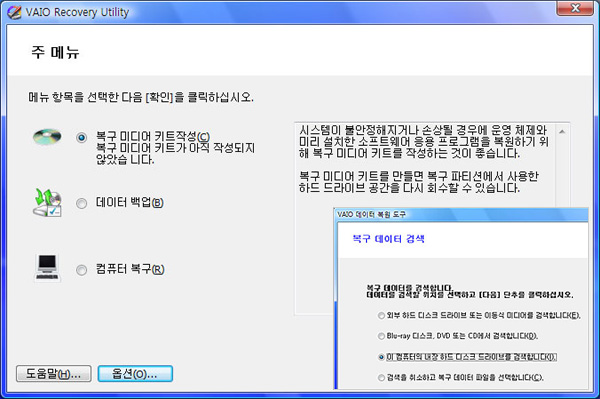Click the recovery media disc icon
600x399 pixels.
click(47, 137)
